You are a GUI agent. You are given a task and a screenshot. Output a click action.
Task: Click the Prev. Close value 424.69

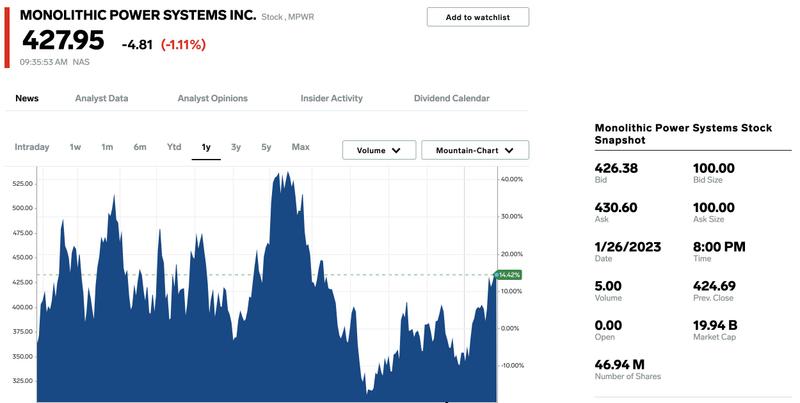click(x=714, y=286)
